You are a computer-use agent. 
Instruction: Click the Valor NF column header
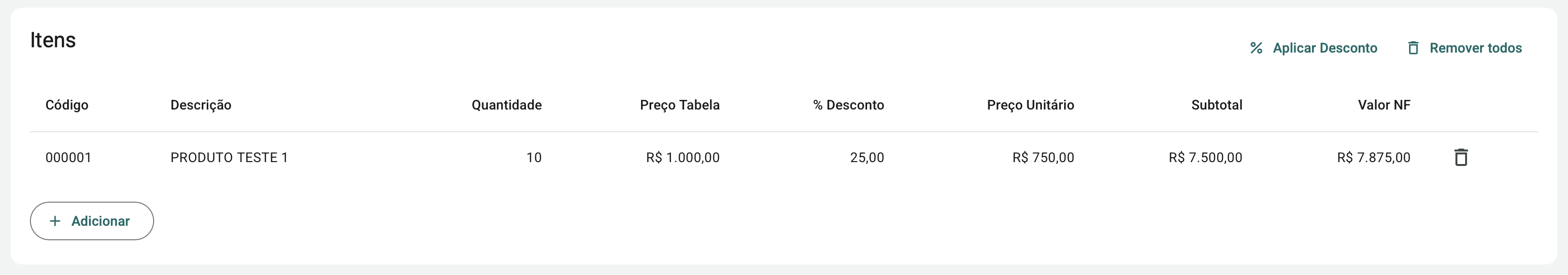pos(1383,105)
